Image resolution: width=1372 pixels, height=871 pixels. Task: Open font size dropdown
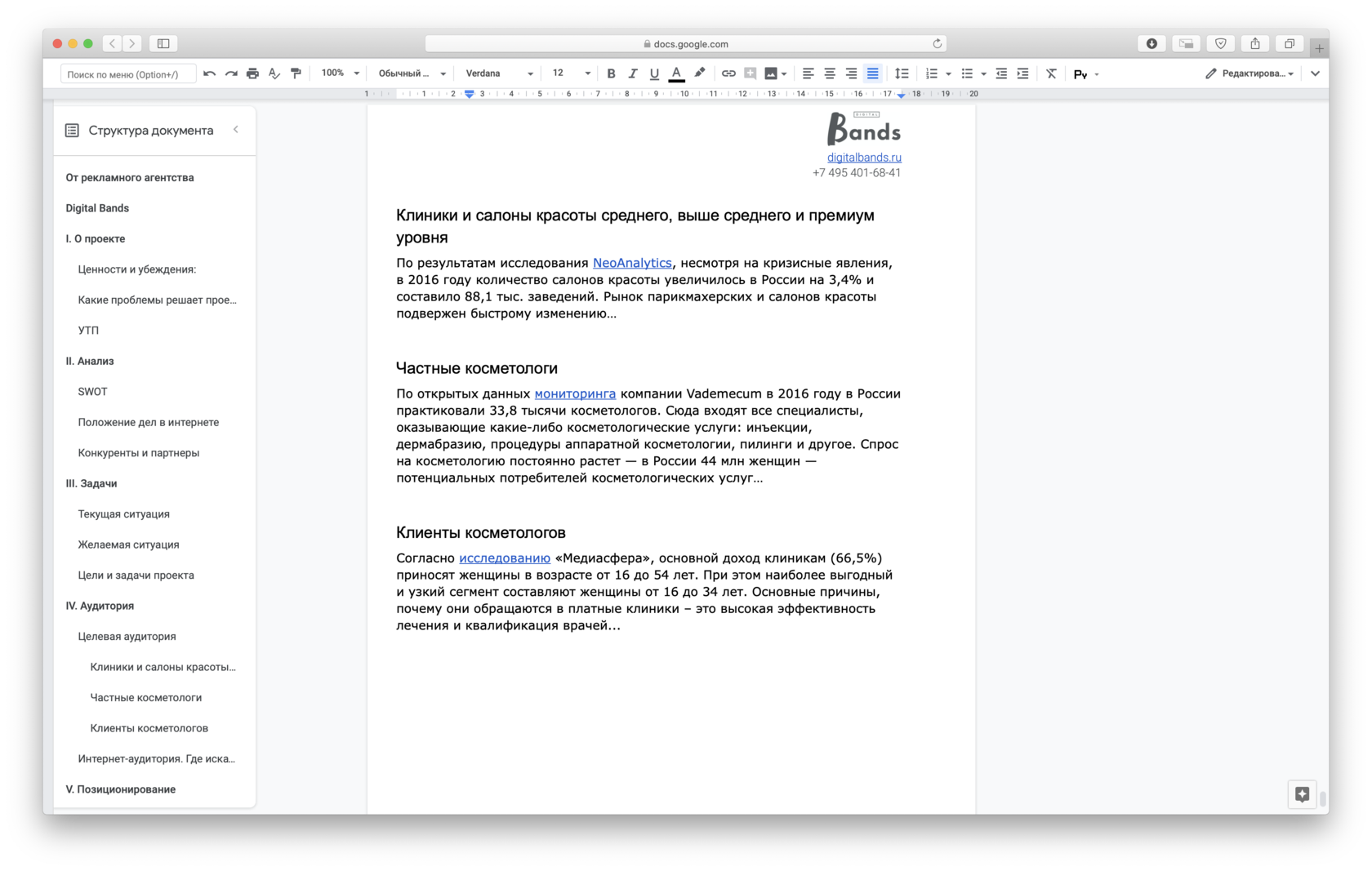(x=571, y=73)
